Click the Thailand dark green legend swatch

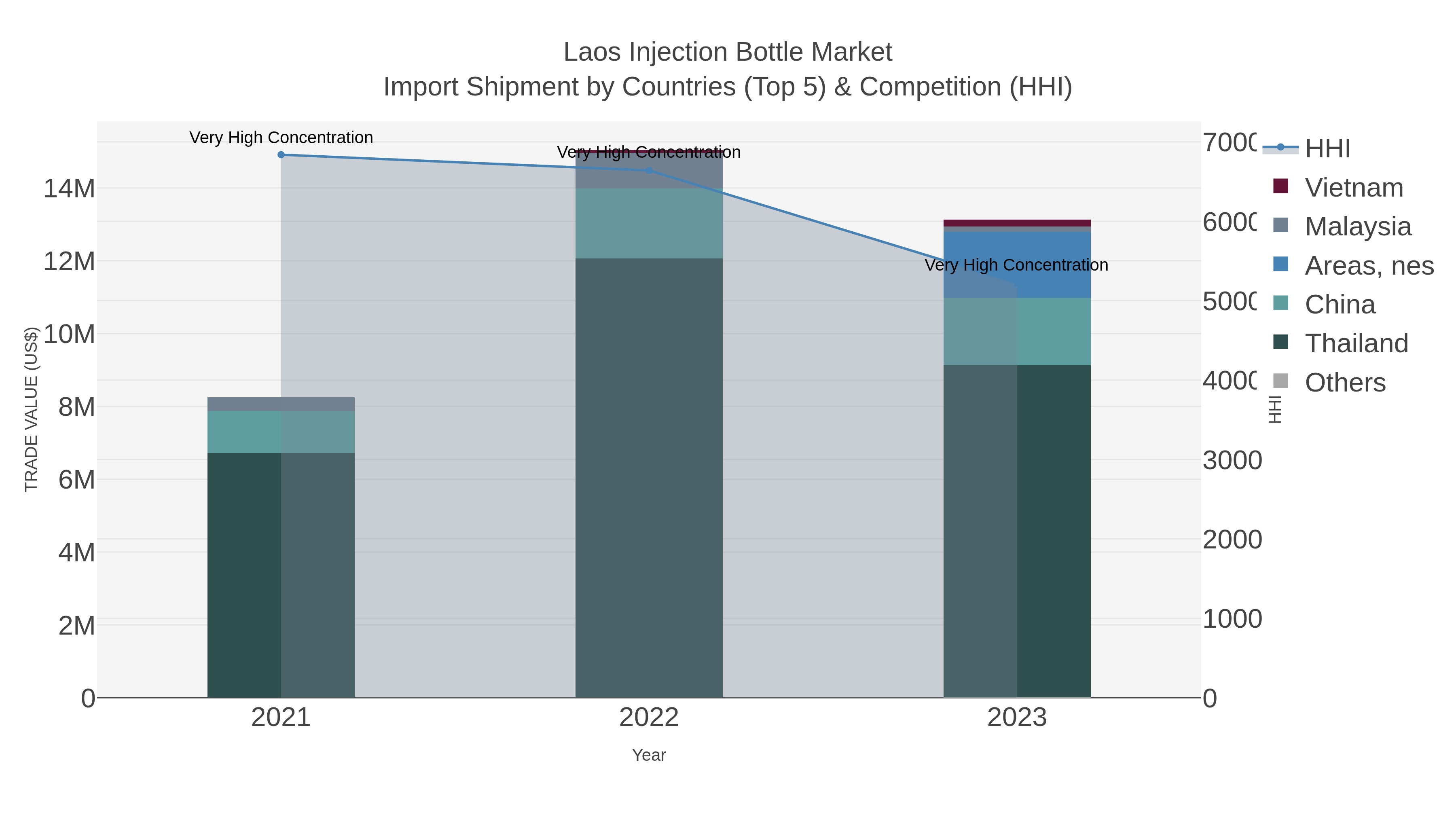click(x=1280, y=342)
